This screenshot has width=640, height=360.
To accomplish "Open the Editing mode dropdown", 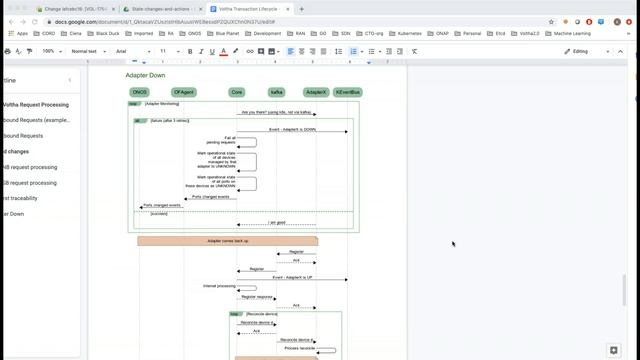I will (587, 51).
